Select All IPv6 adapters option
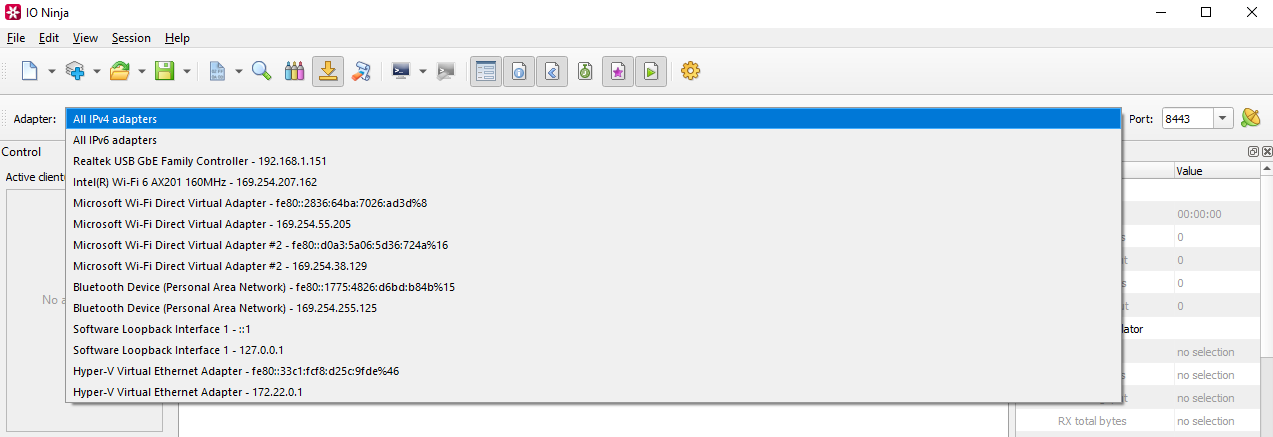 (x=593, y=140)
